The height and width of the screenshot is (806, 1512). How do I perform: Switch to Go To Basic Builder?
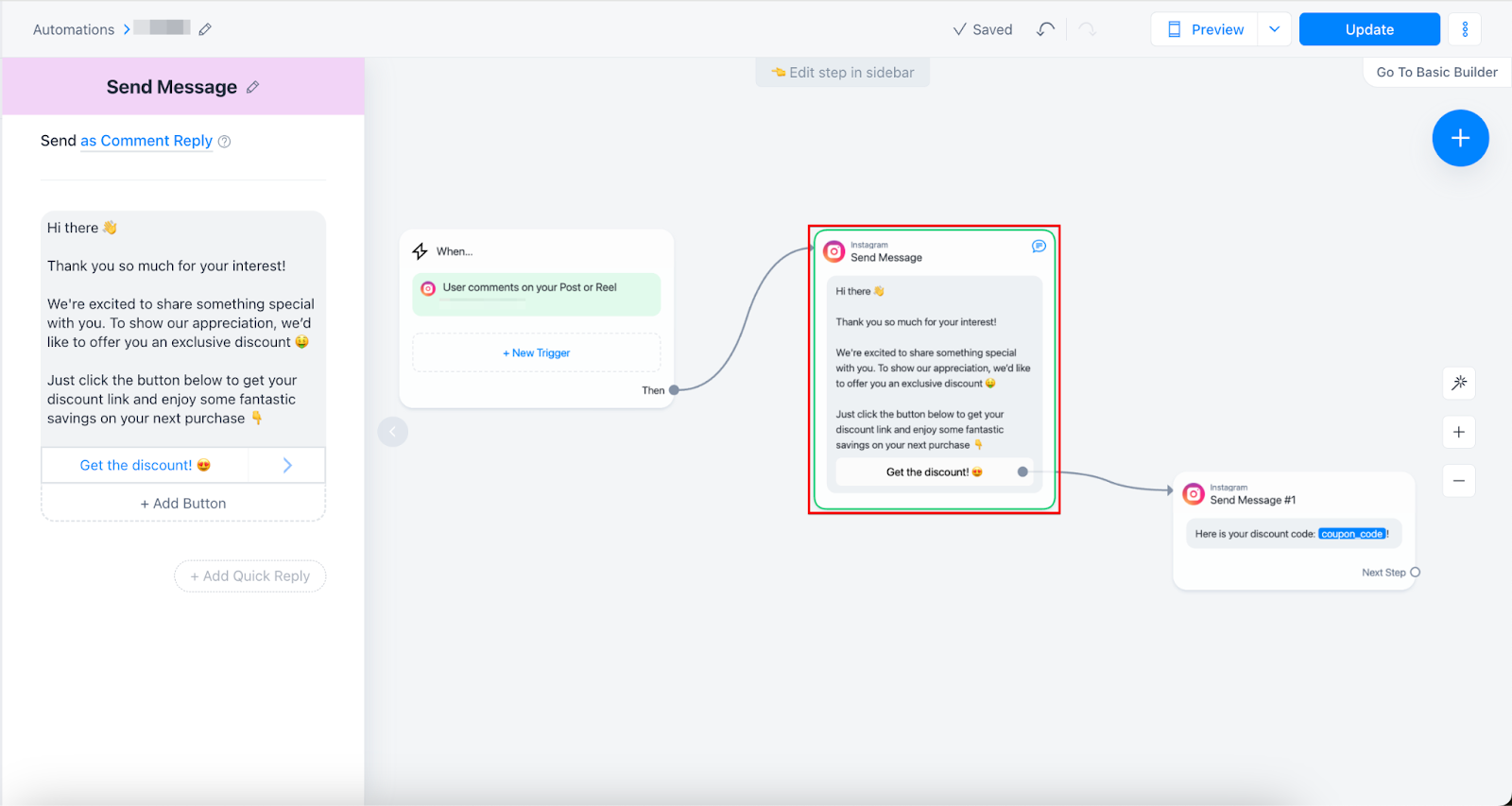pyautogui.click(x=1436, y=72)
